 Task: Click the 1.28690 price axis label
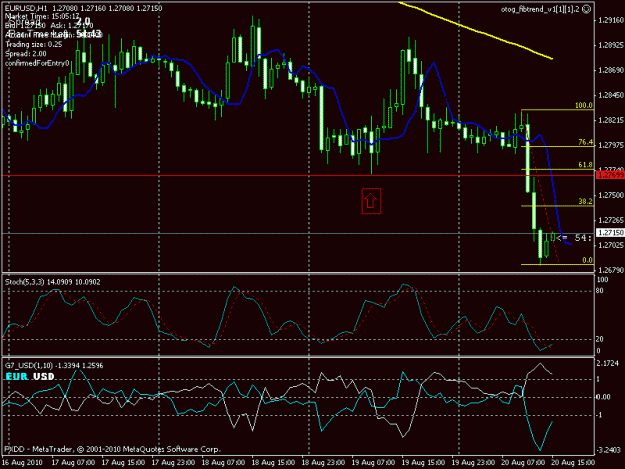611,70
